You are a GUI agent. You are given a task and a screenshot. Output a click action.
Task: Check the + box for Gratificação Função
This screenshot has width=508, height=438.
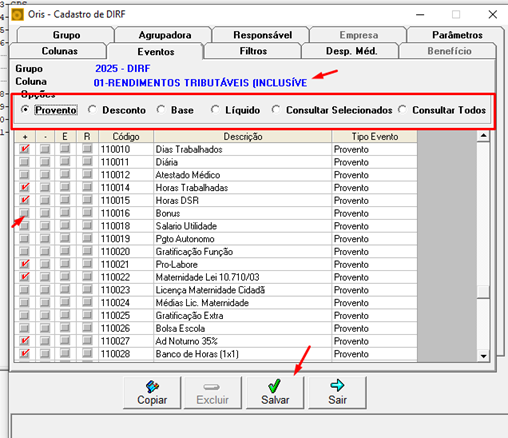(24, 251)
